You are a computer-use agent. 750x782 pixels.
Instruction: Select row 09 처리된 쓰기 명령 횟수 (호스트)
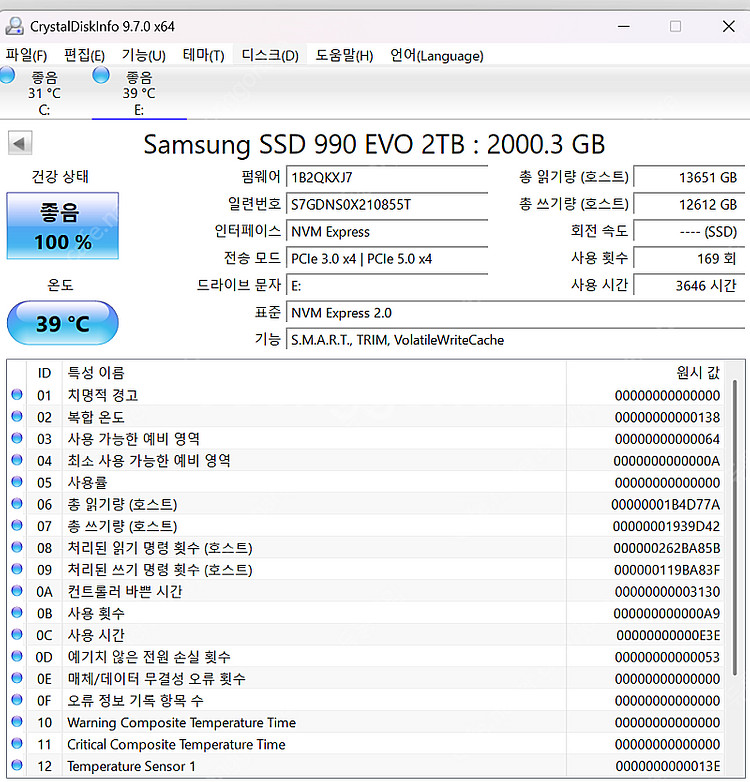pos(366,570)
